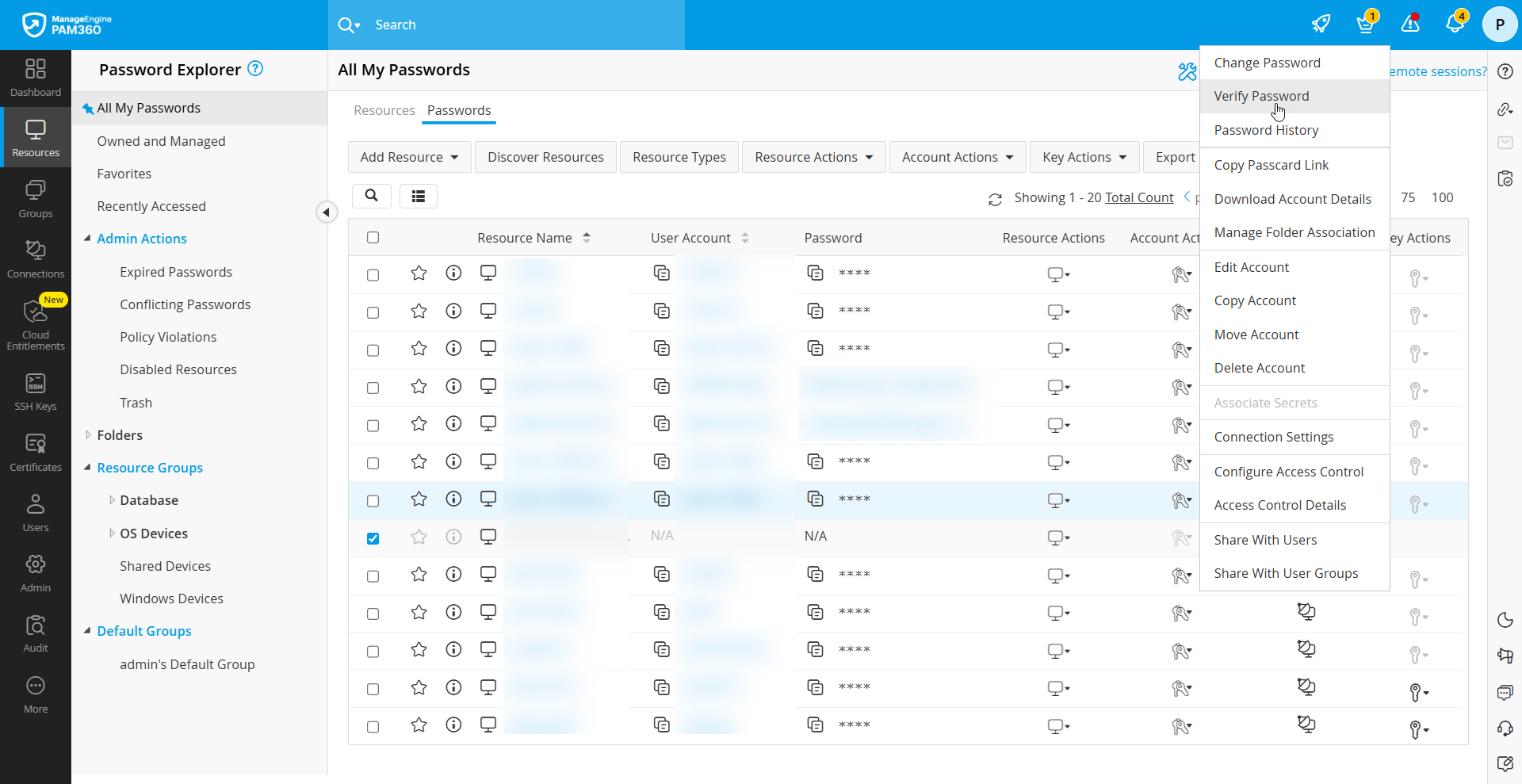
Task: Click inside the top Search field
Action: click(x=507, y=25)
